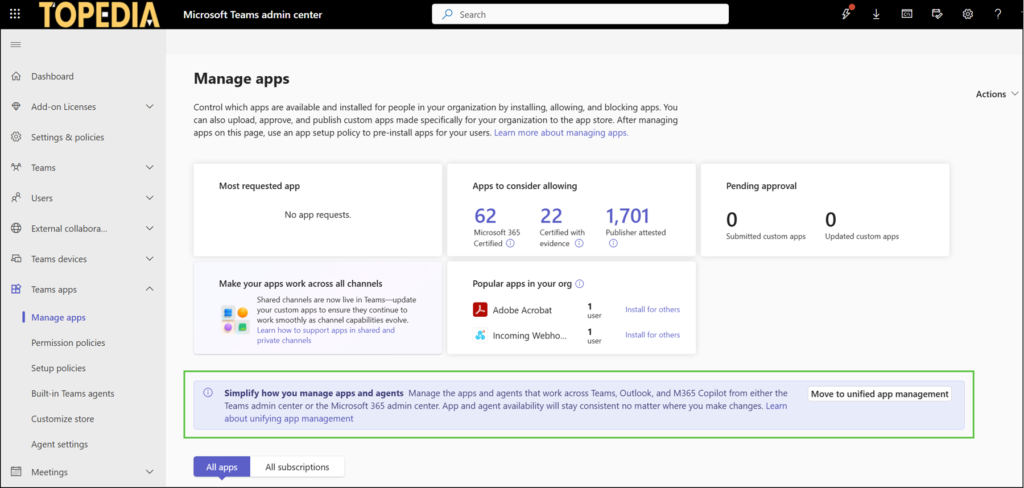
Task: Click info icon next to Certified with evidence
Action: pos(579,244)
